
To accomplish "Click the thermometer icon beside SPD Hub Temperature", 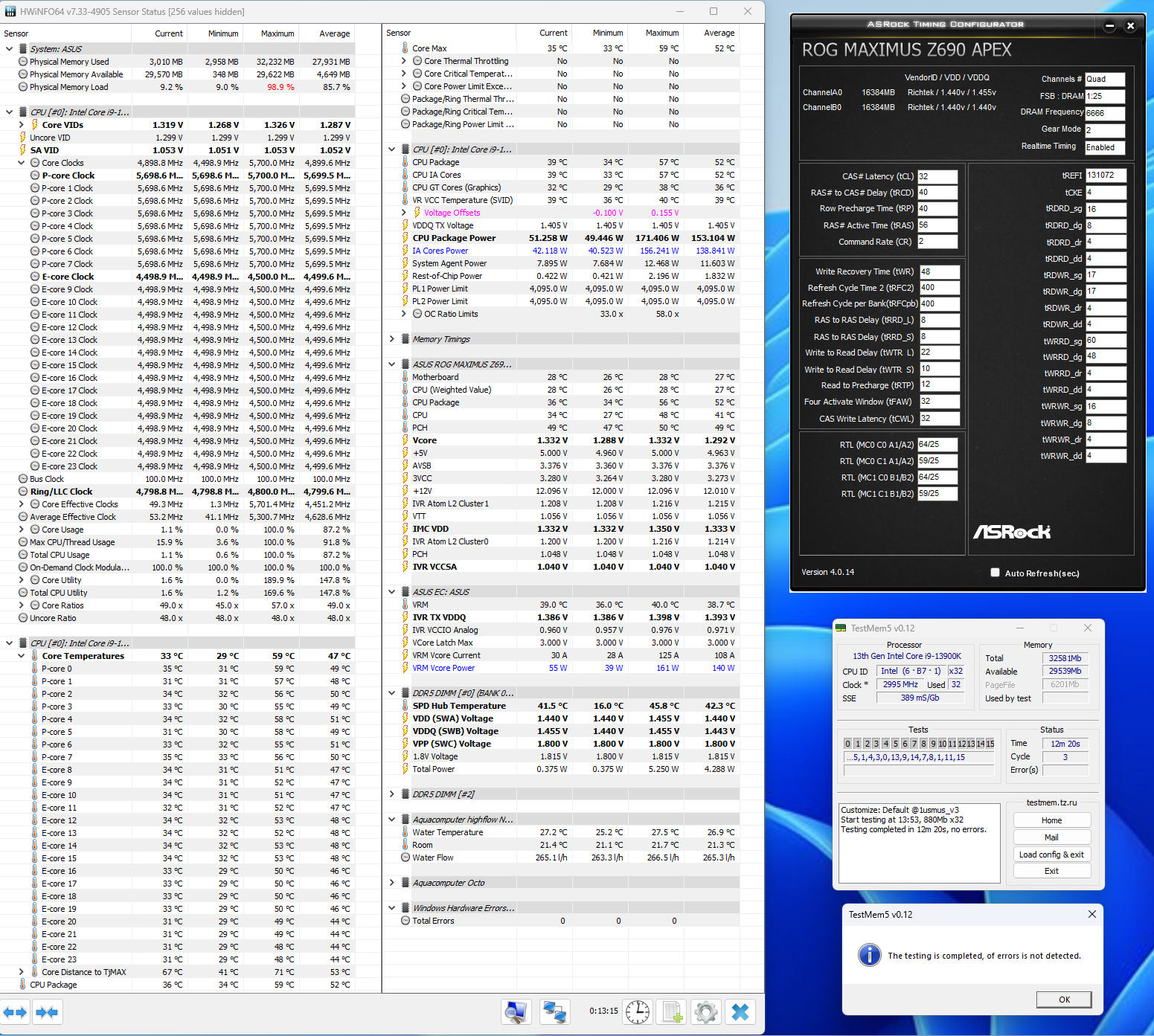I will pyautogui.click(x=405, y=706).
